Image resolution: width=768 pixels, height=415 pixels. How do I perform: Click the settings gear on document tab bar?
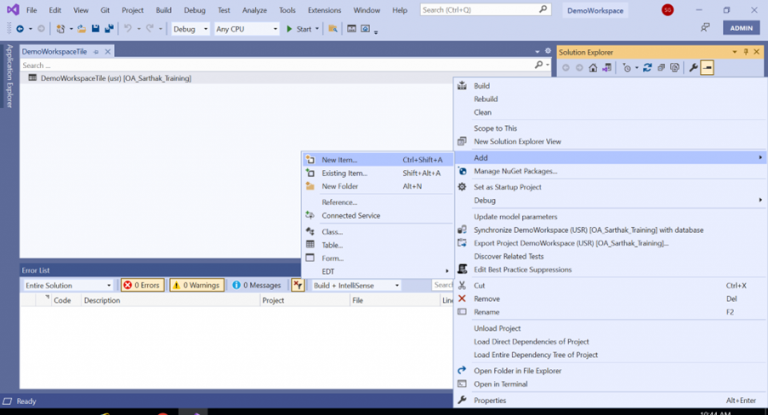click(548, 51)
